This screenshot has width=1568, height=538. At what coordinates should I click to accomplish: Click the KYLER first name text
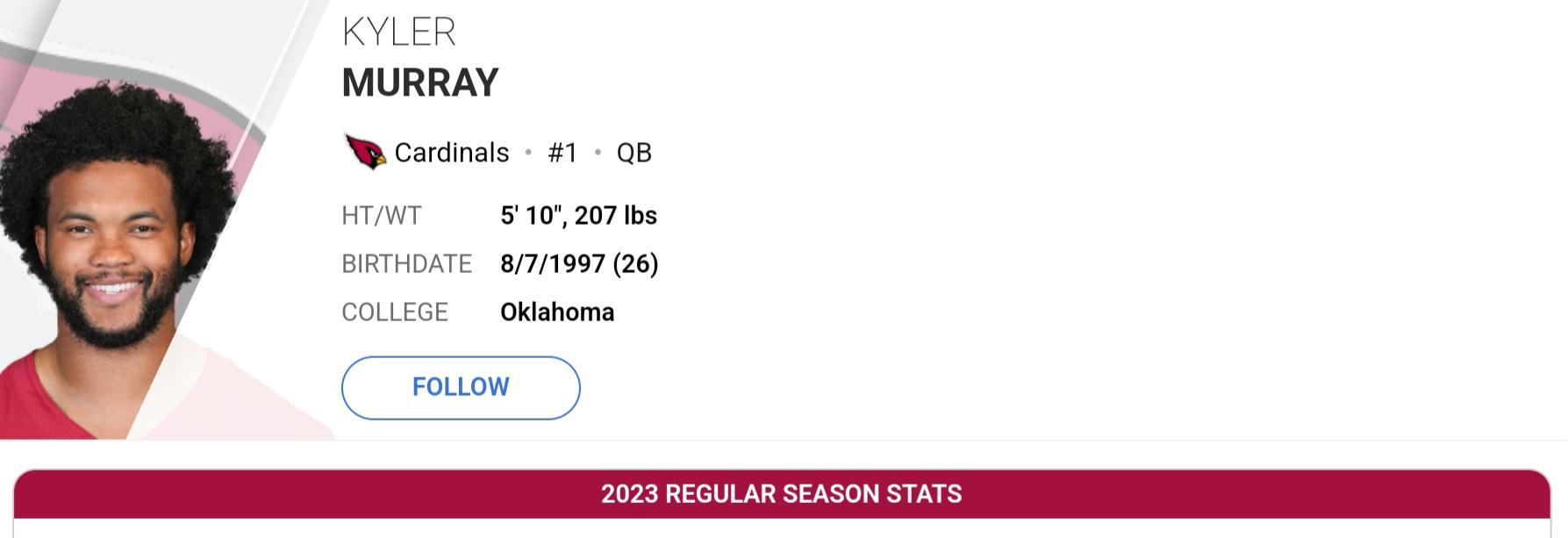(x=398, y=32)
